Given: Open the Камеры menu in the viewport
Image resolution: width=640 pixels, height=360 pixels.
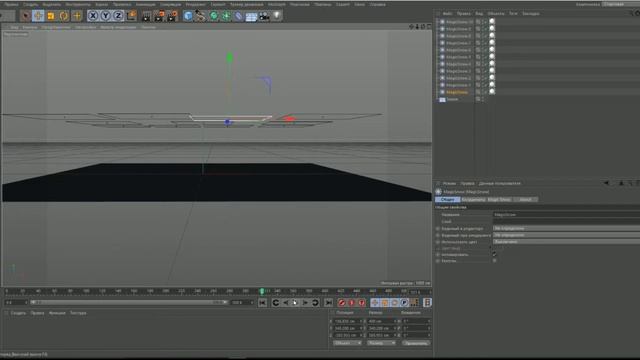Looking at the screenshot, I should point(29,27).
